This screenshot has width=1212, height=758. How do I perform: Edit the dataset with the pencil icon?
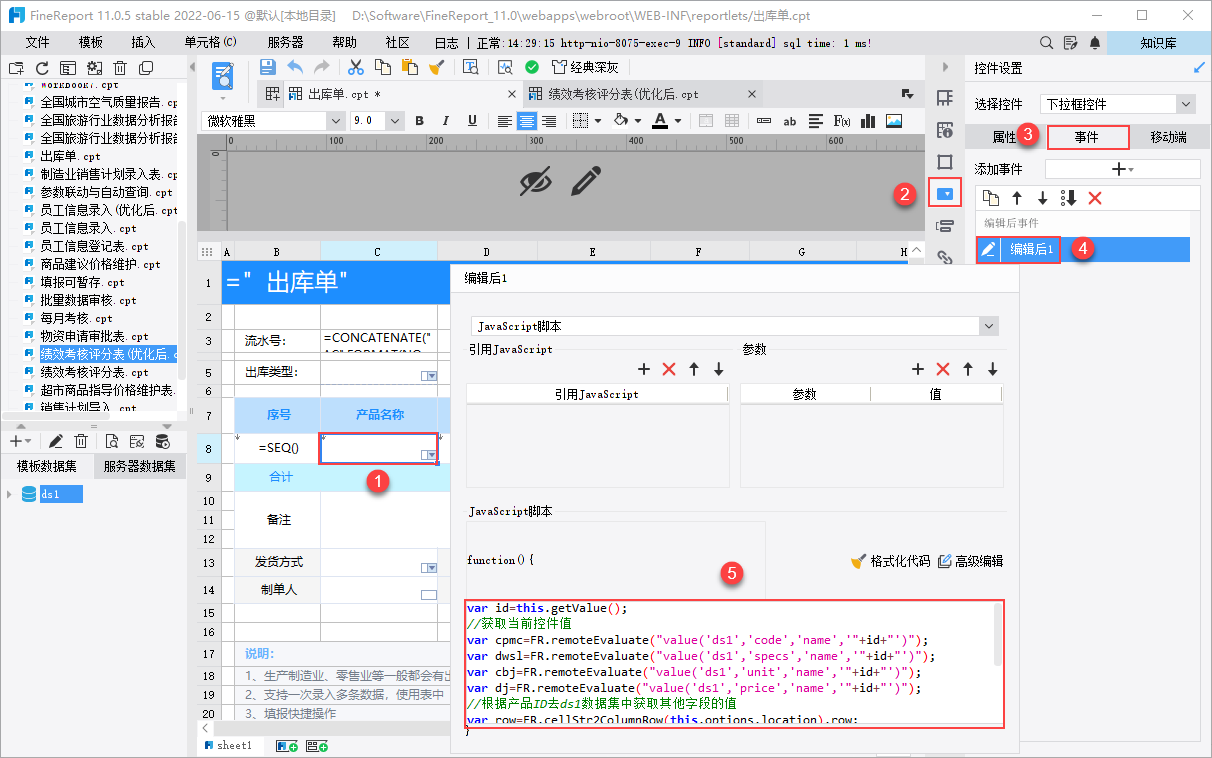point(56,441)
